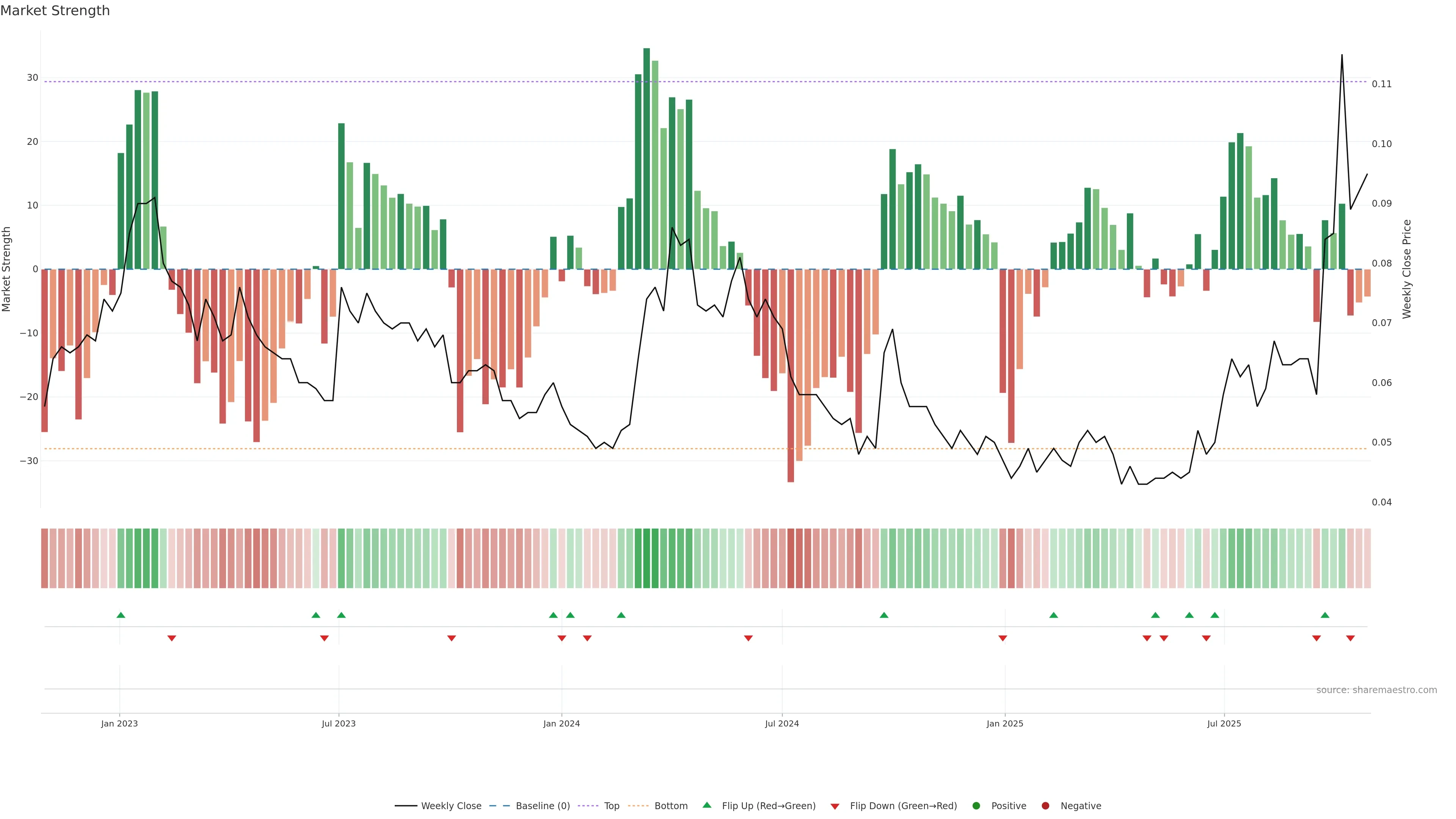Click last green flip-up marker after Jul 2025
The height and width of the screenshot is (819, 1456).
(x=1325, y=615)
